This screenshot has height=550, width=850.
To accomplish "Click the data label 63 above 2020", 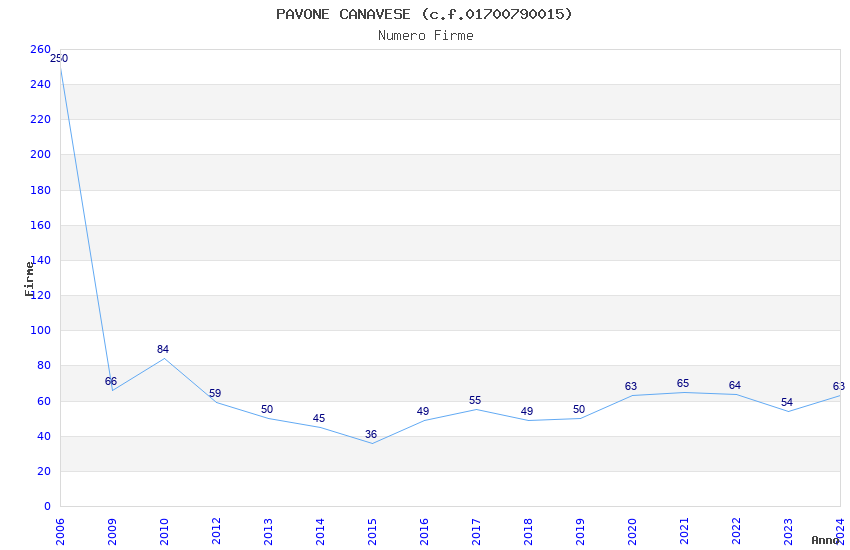I will coord(630,386).
